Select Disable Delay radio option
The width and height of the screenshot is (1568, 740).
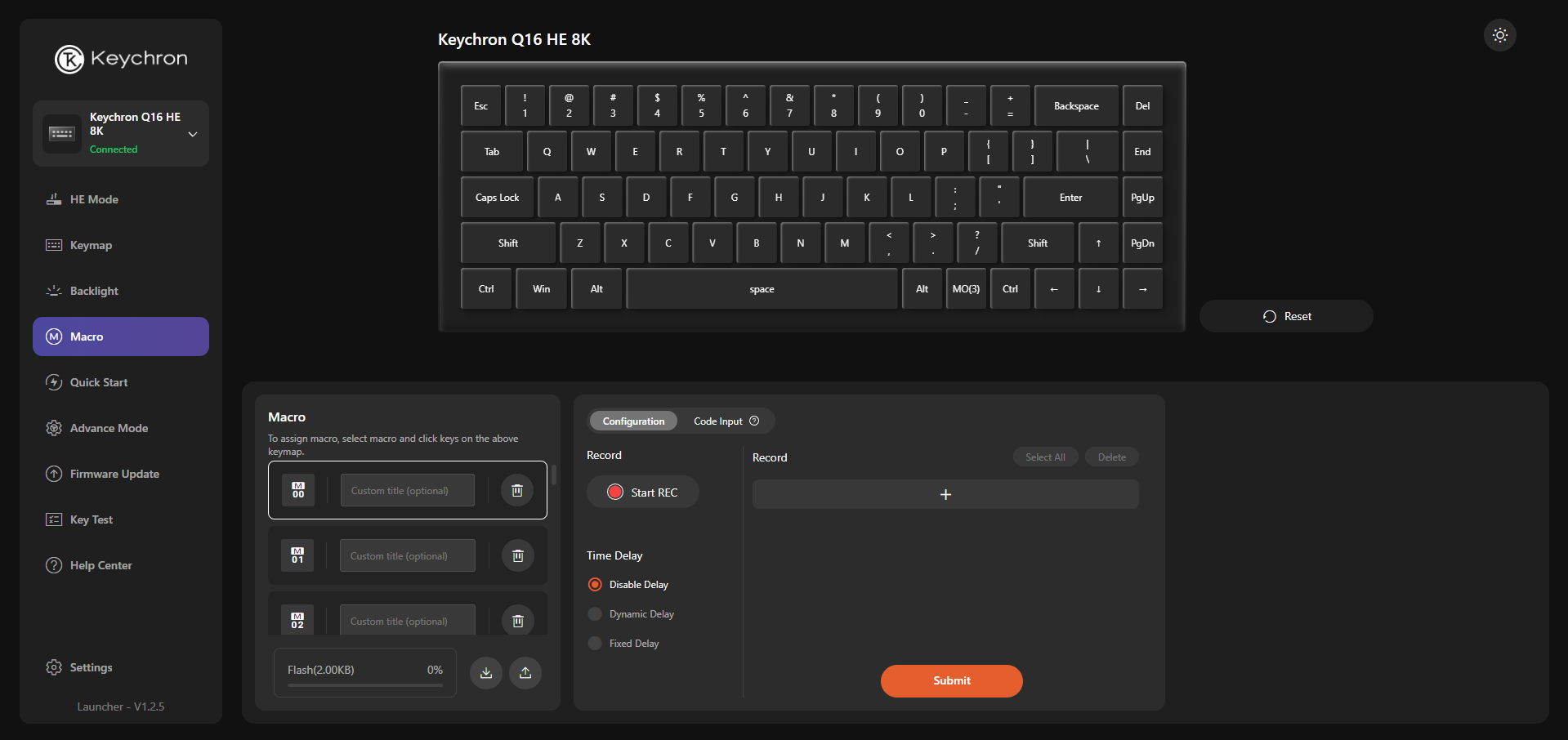point(595,585)
